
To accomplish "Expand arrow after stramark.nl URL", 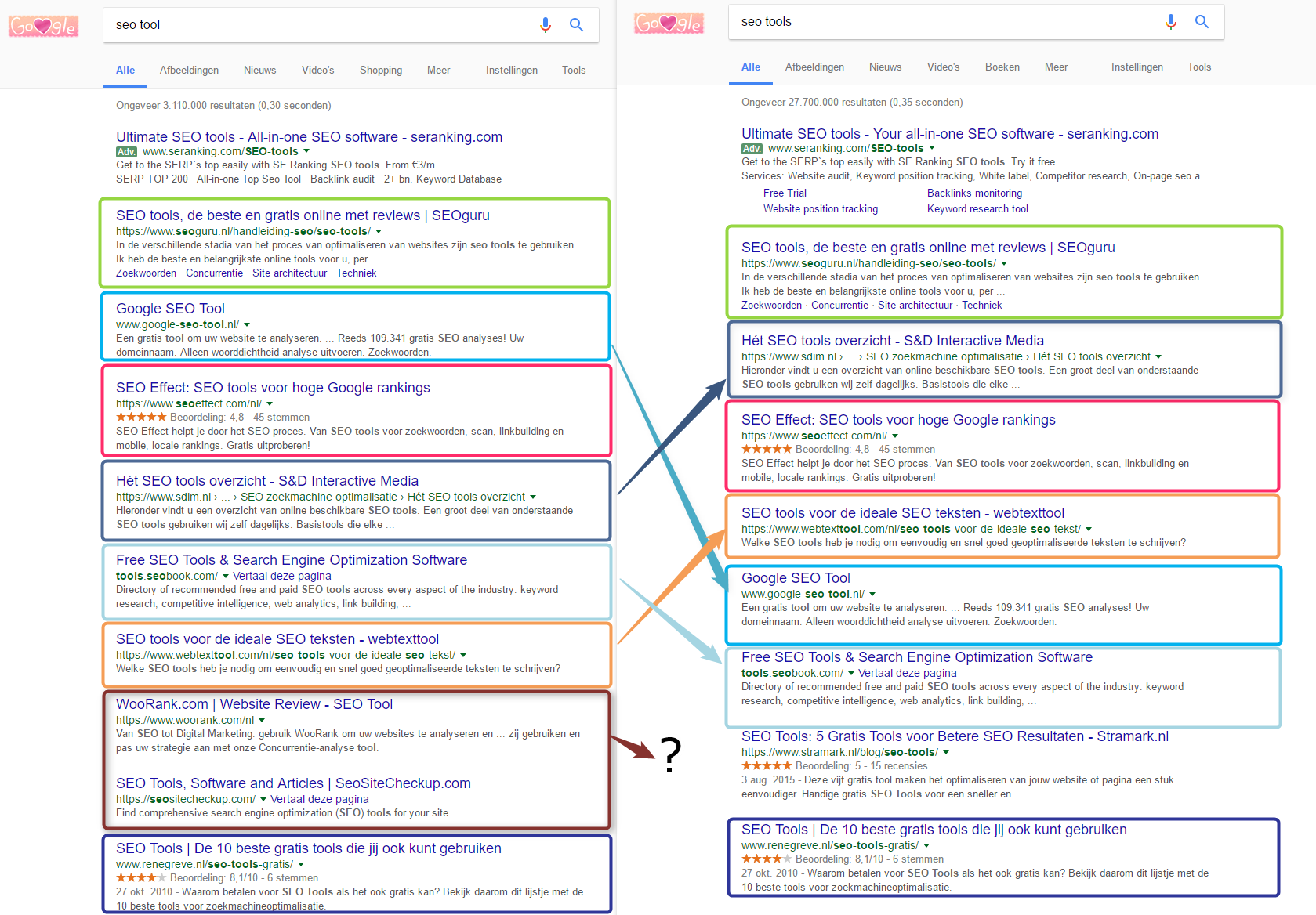I will 946,752.
